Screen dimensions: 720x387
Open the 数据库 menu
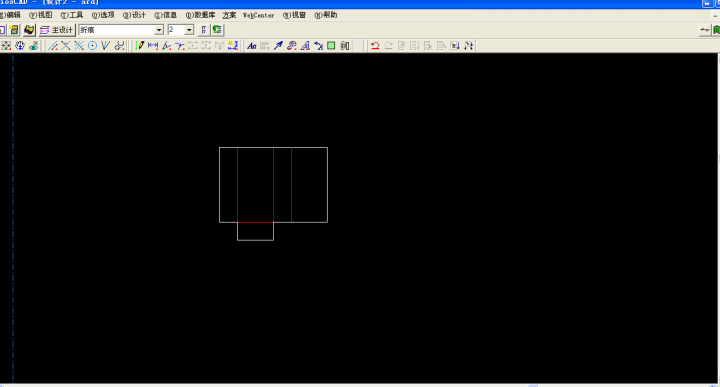[x=200, y=15]
